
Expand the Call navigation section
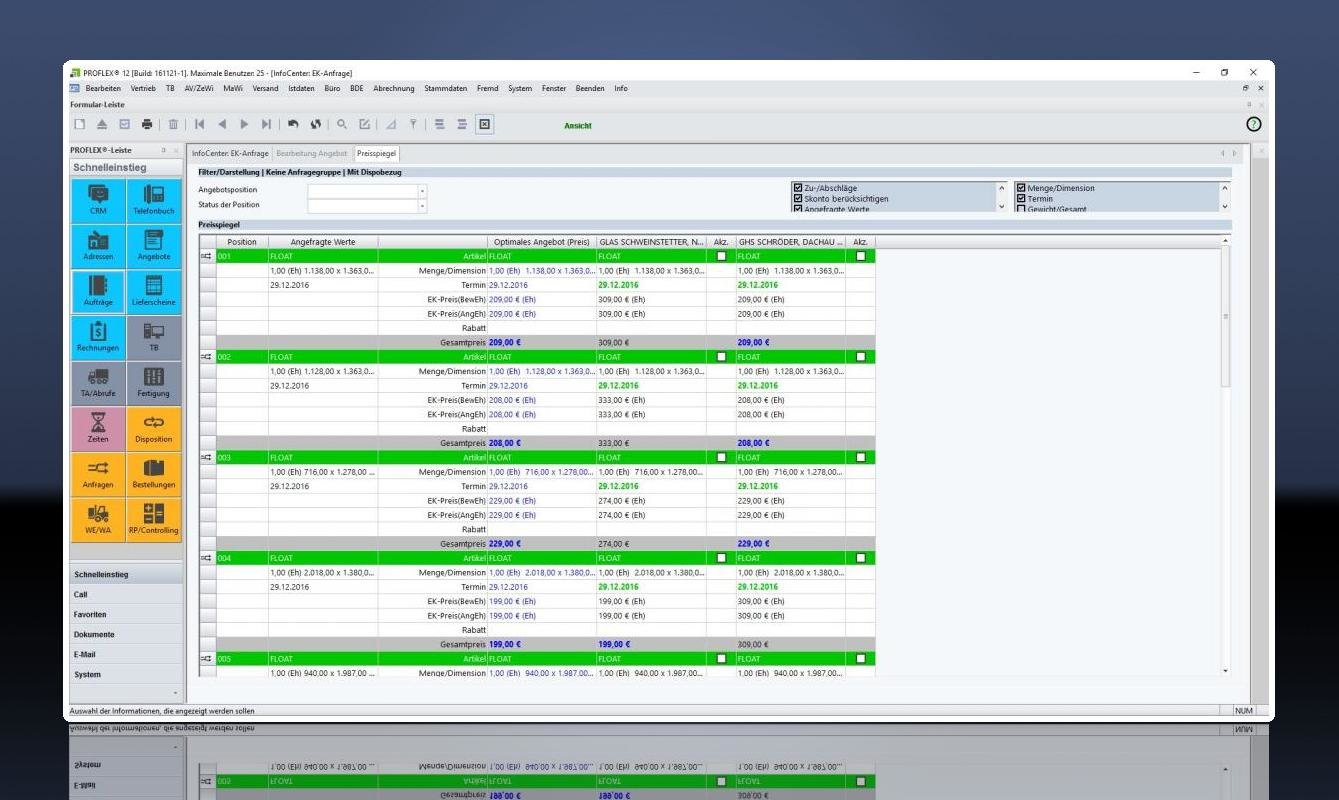pyautogui.click(x=126, y=595)
